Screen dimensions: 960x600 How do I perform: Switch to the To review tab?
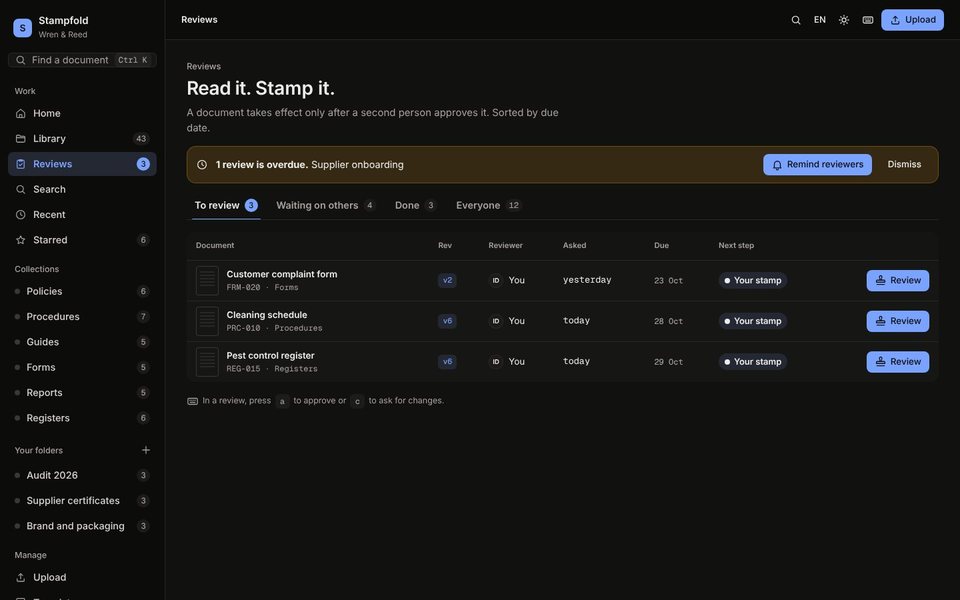tap(226, 206)
